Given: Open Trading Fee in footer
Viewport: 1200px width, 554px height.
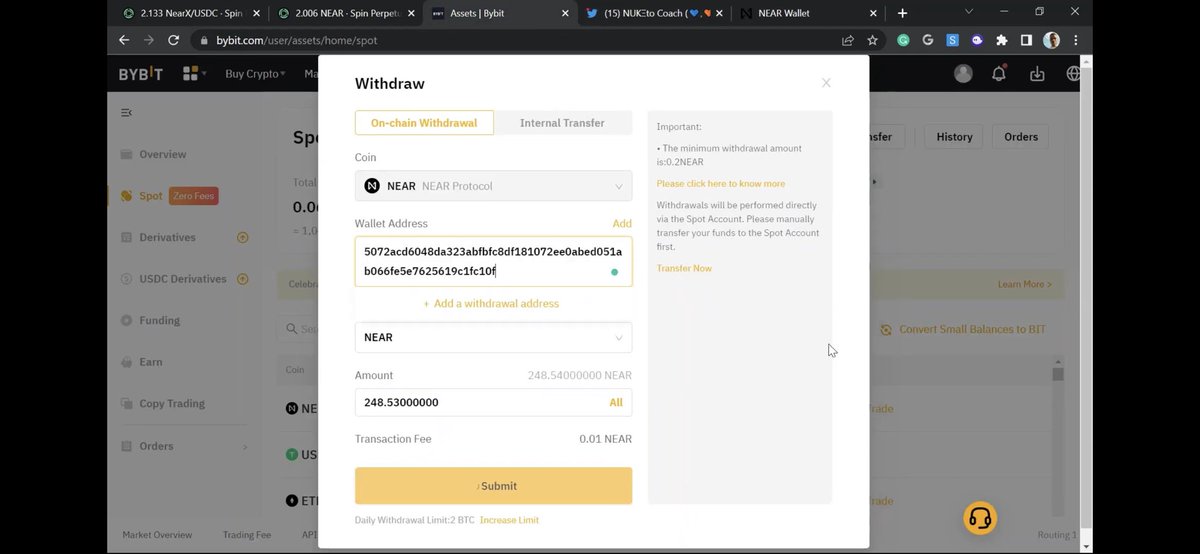Looking at the screenshot, I should point(246,535).
